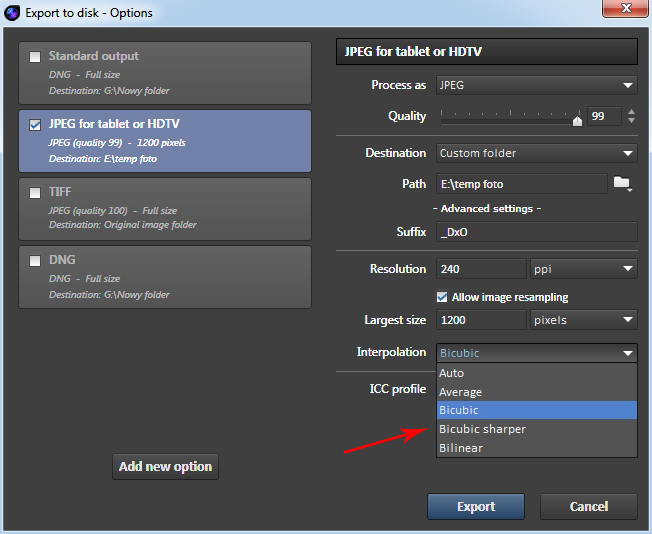Screen dimensions: 652x534
Task: Click the Quality slider handle
Action: pos(577,120)
